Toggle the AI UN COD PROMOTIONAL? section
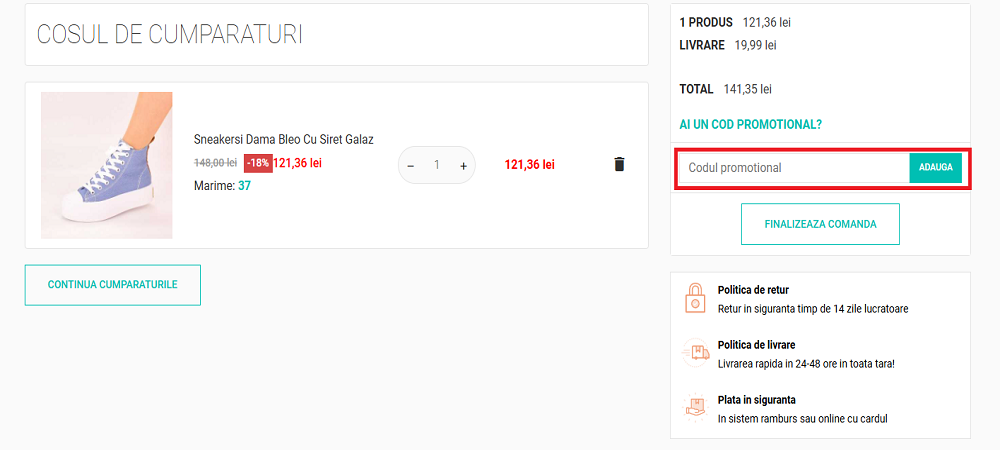The image size is (1000, 450). coord(750,125)
